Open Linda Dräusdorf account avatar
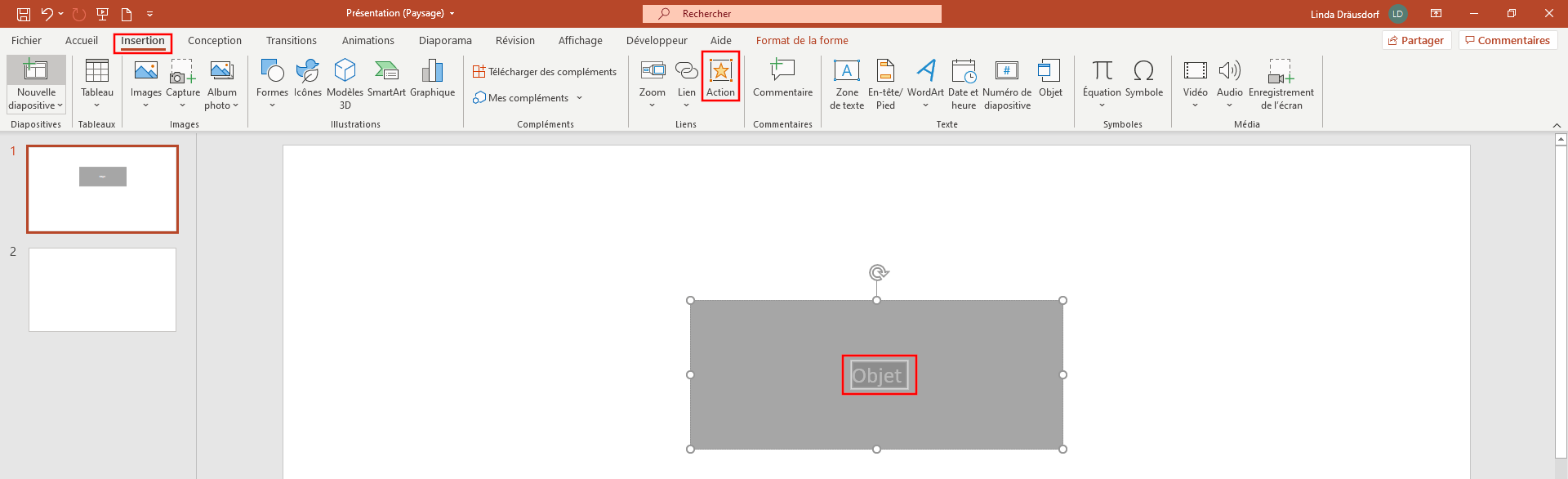The height and width of the screenshot is (479, 1568). (1397, 14)
